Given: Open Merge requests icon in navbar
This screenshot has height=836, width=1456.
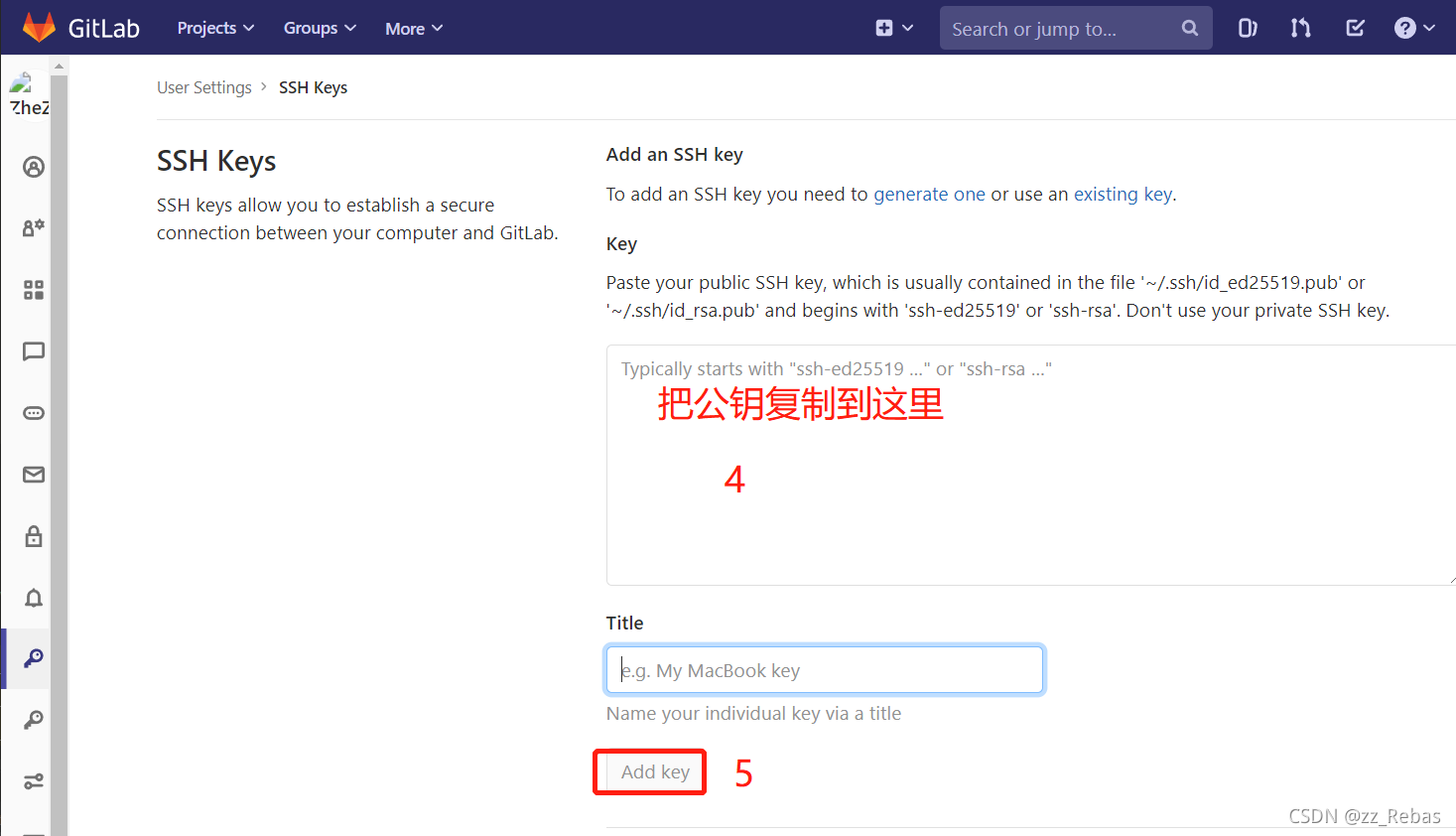Looking at the screenshot, I should tap(1300, 28).
